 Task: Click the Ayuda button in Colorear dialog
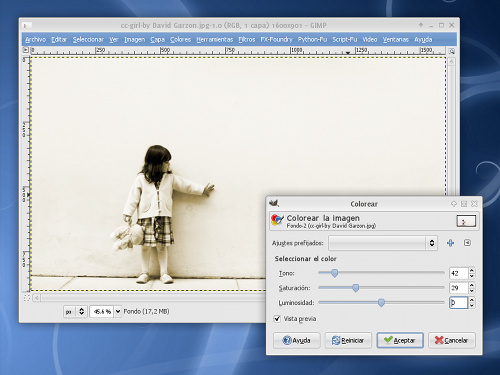point(297,340)
